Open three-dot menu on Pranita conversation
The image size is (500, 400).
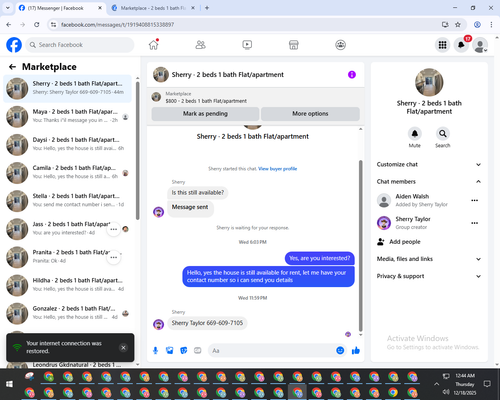[113, 258]
